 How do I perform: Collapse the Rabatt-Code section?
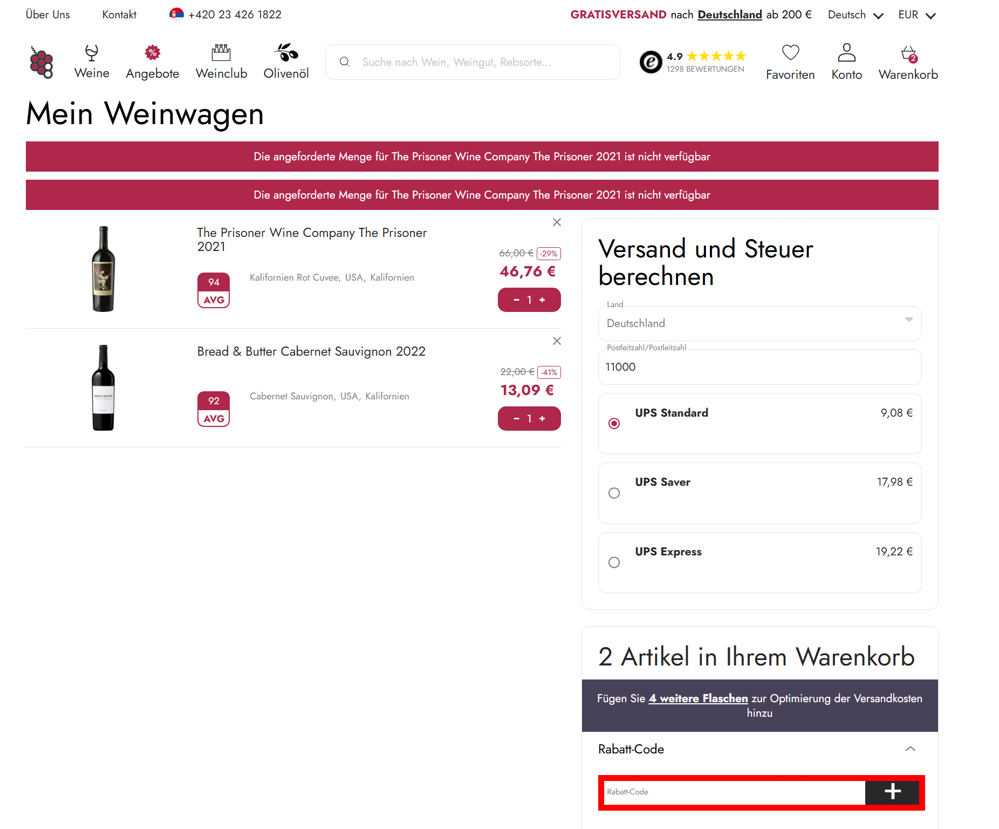coord(910,749)
